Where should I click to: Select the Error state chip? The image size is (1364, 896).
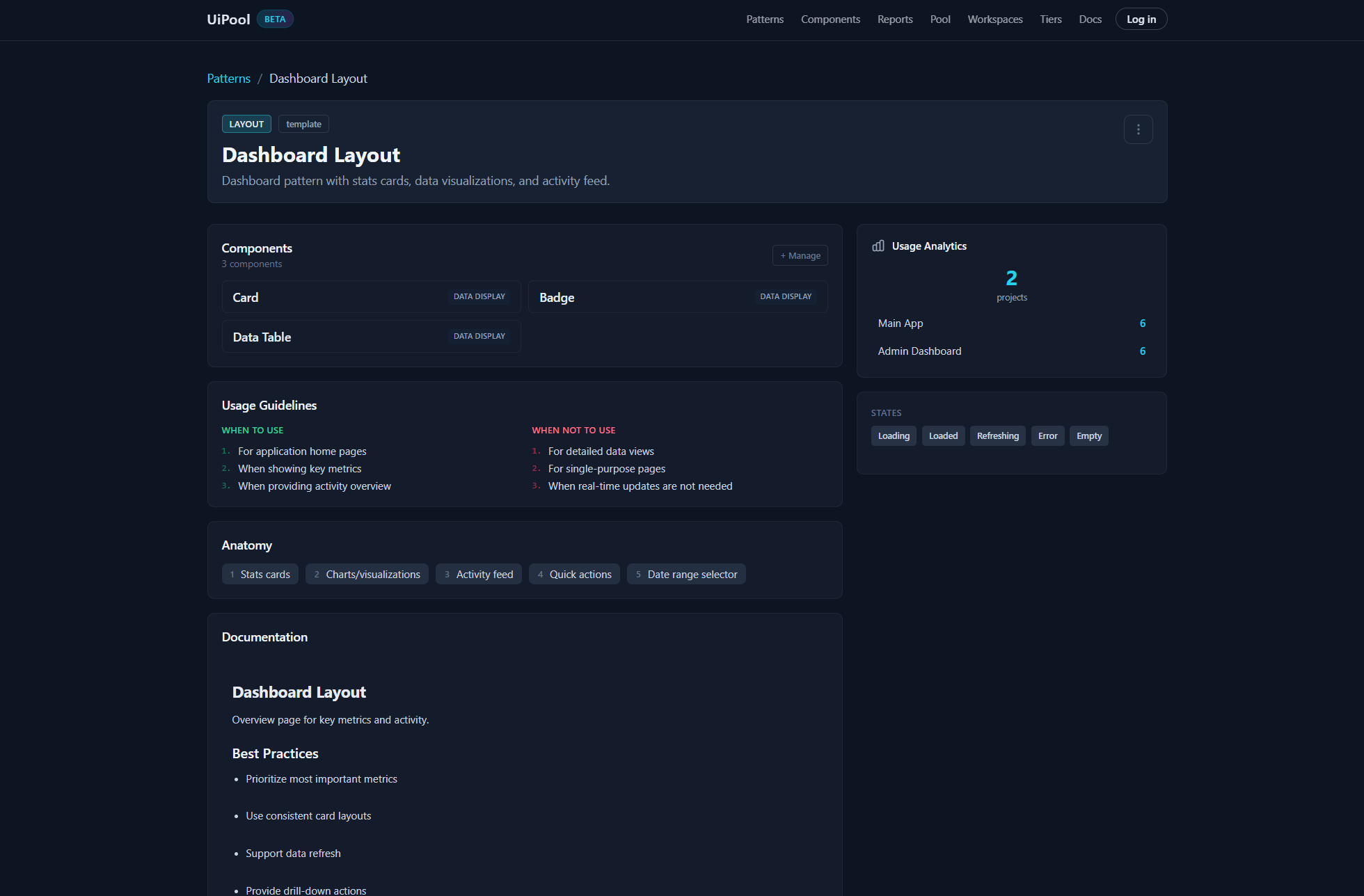(1047, 436)
